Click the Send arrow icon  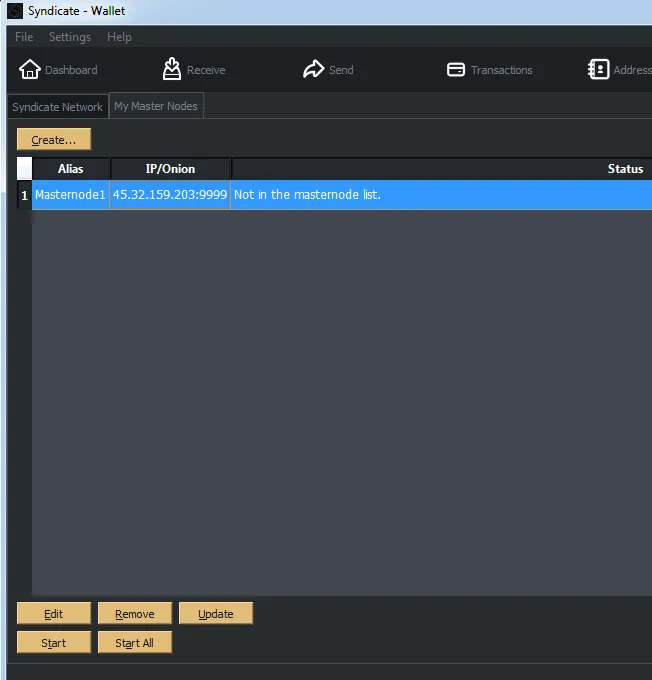click(313, 69)
